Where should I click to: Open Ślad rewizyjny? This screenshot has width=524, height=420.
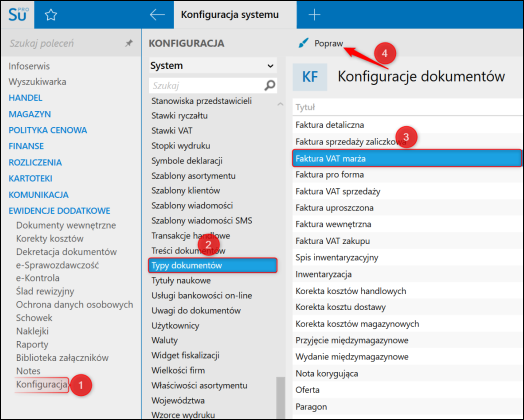(45, 291)
